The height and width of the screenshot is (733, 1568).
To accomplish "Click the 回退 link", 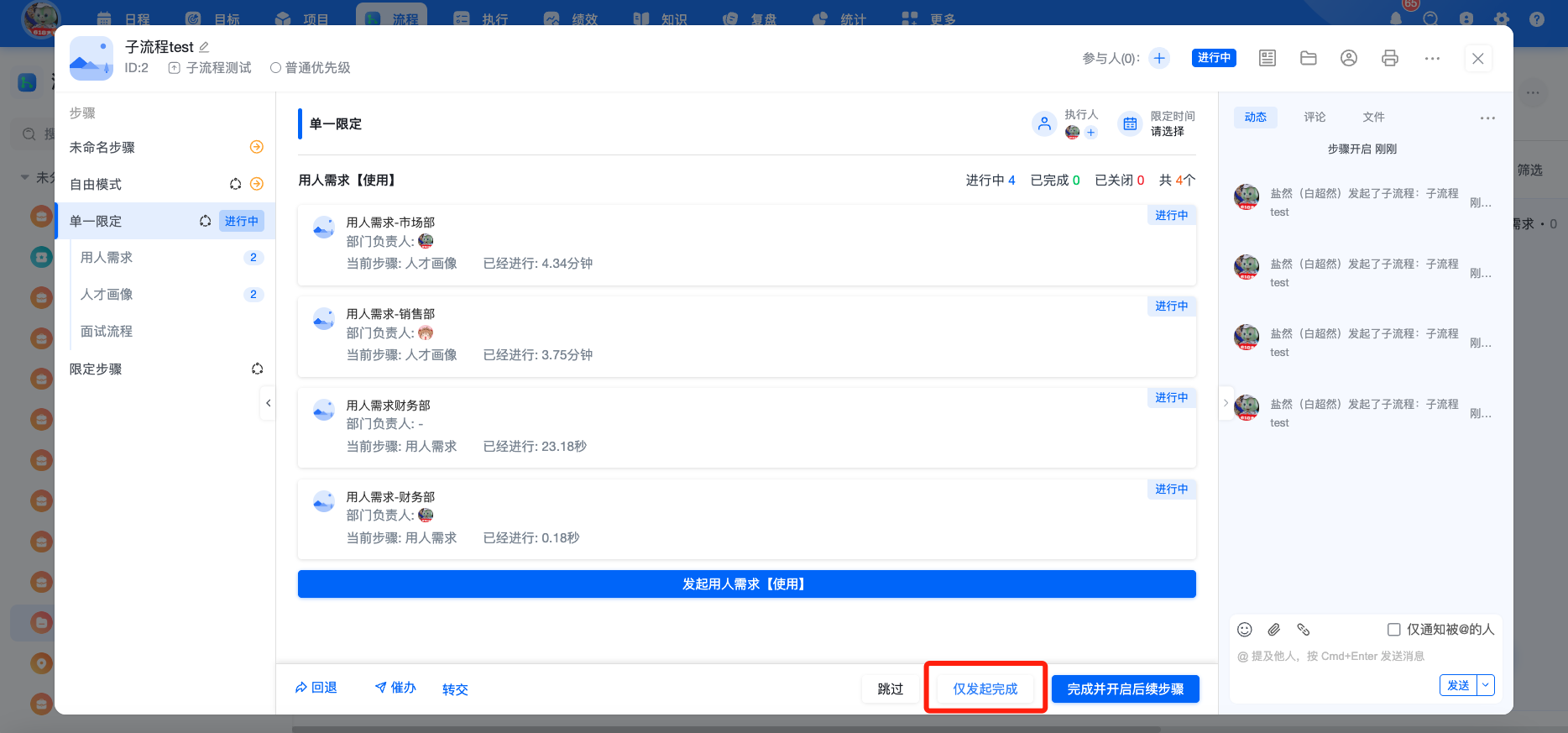I will point(316,688).
